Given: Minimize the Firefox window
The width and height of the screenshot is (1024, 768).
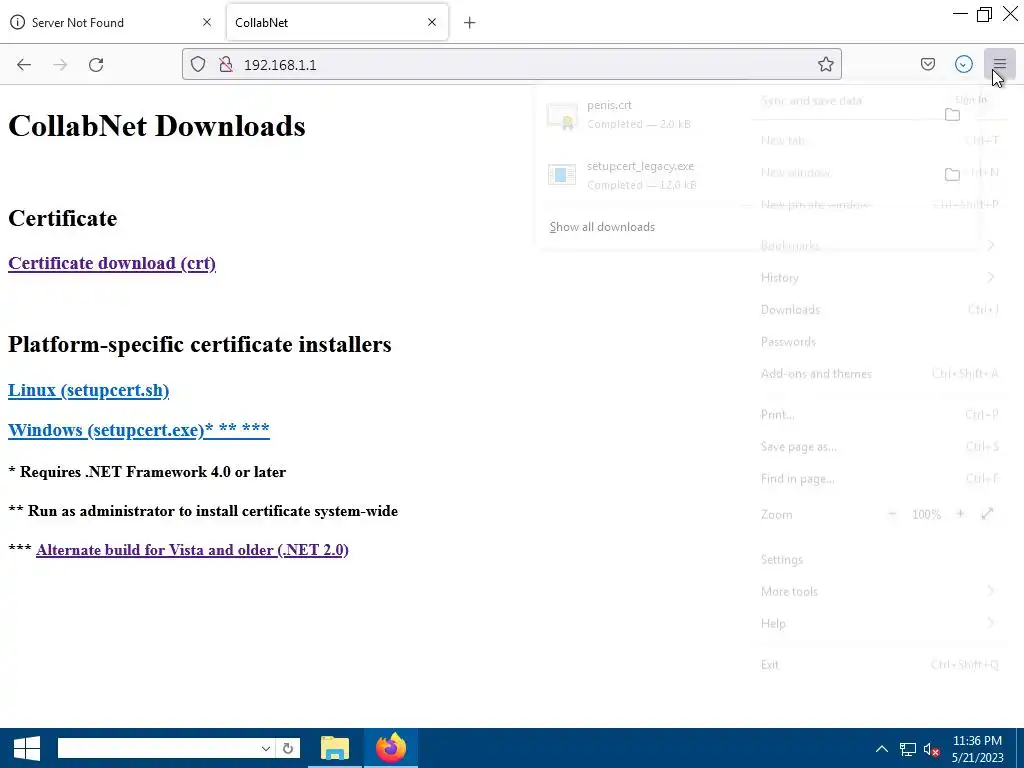Looking at the screenshot, I should (960, 14).
